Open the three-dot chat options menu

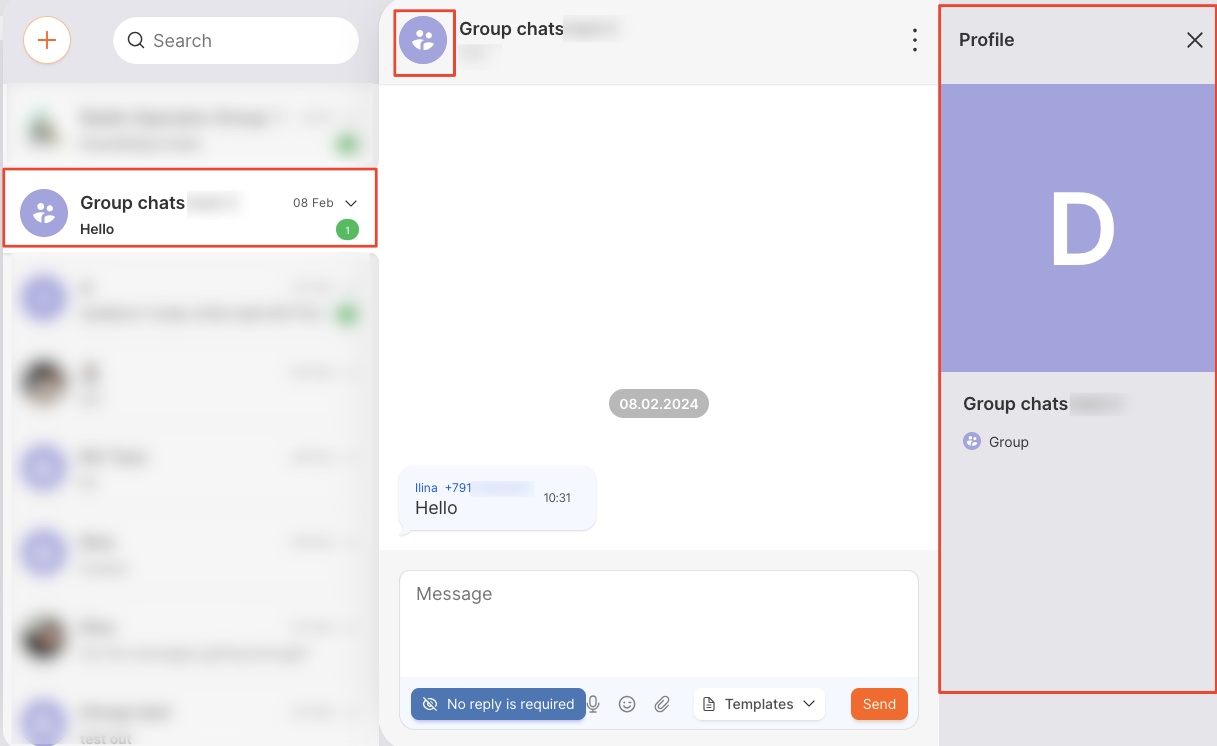coord(914,40)
